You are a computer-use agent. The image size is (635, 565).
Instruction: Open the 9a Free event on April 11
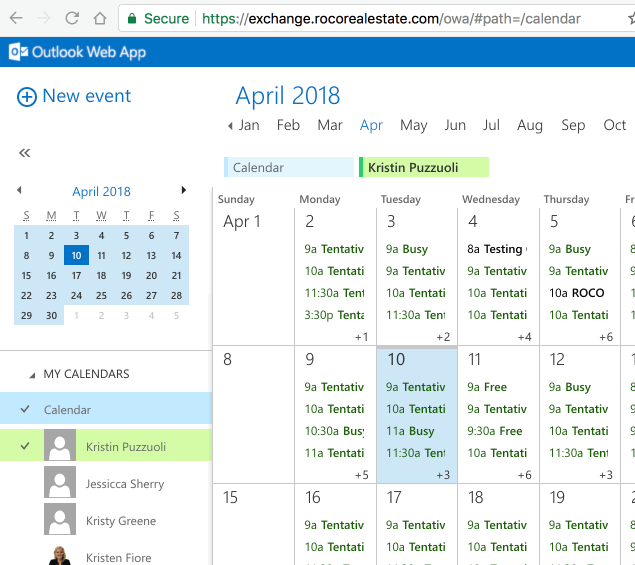point(487,387)
